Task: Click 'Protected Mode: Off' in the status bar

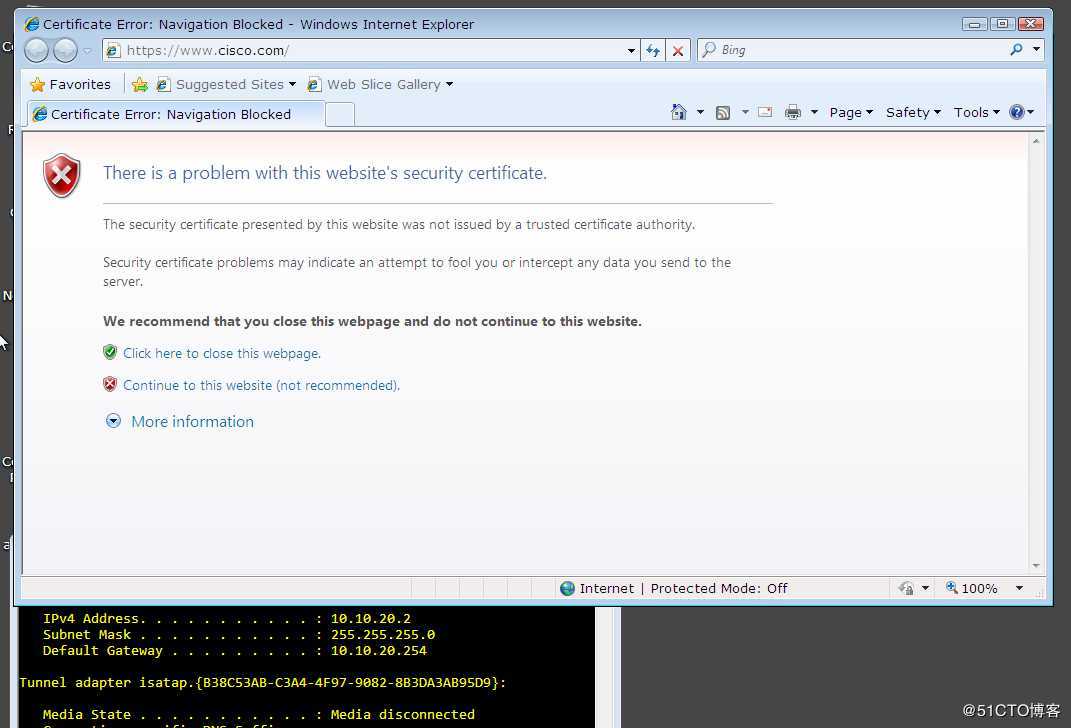Action: pos(719,589)
